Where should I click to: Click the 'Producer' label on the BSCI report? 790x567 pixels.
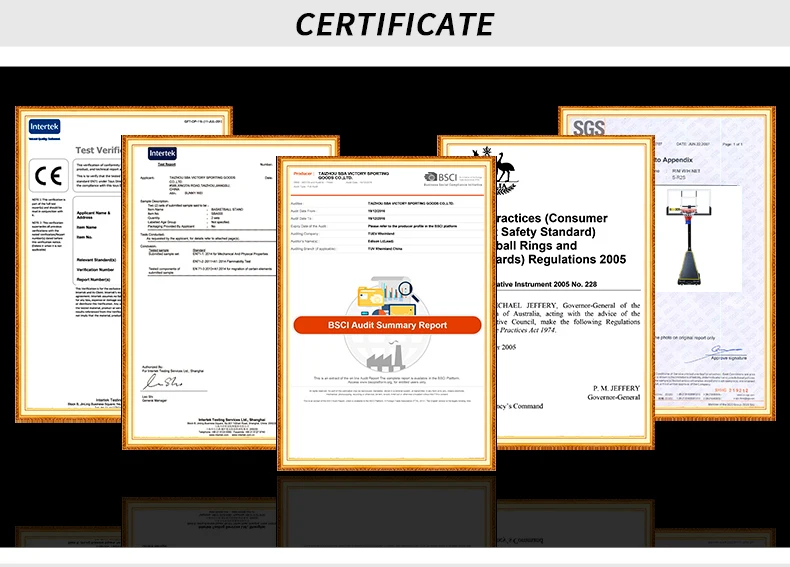pos(303,173)
